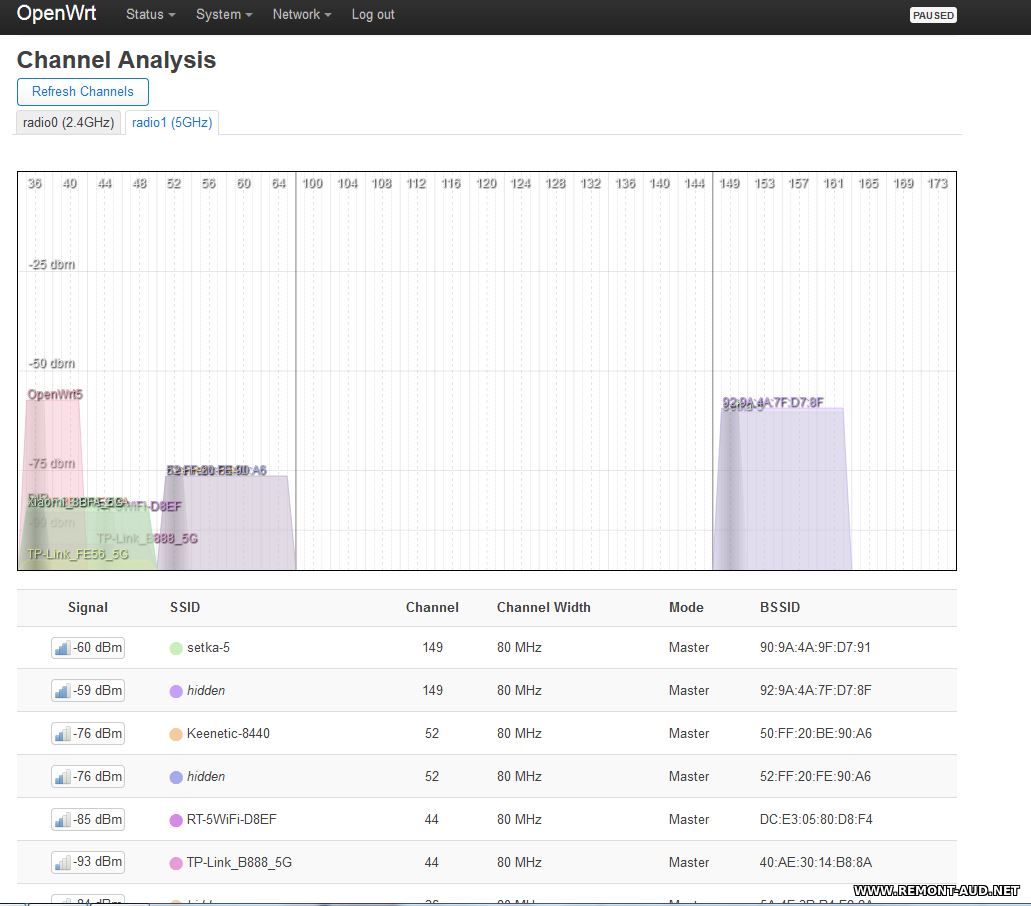The image size is (1031, 906).
Task: Click signal icon for Keenetic-8440 row
Action: pos(62,734)
